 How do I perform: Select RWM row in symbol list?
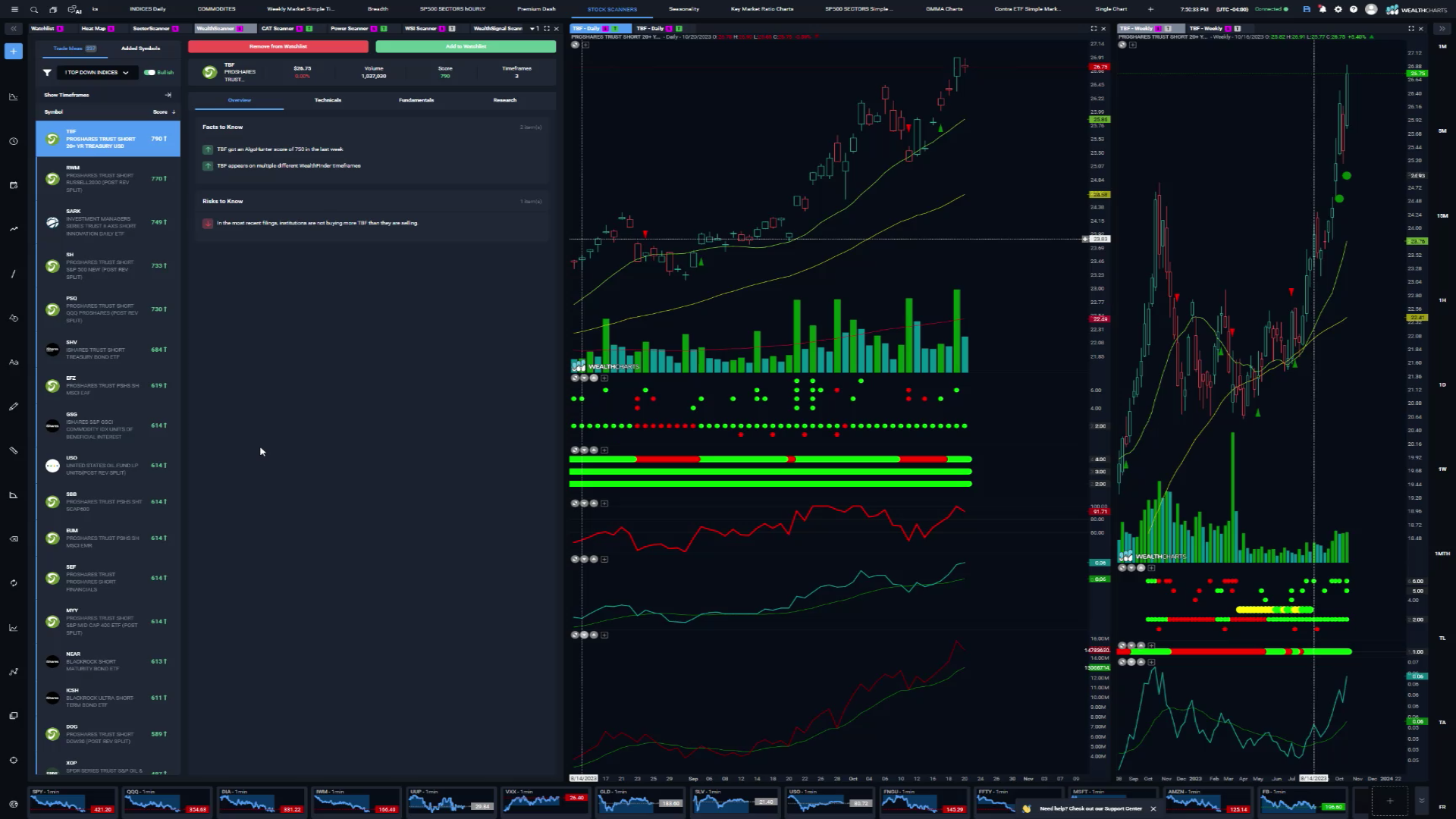(108, 179)
